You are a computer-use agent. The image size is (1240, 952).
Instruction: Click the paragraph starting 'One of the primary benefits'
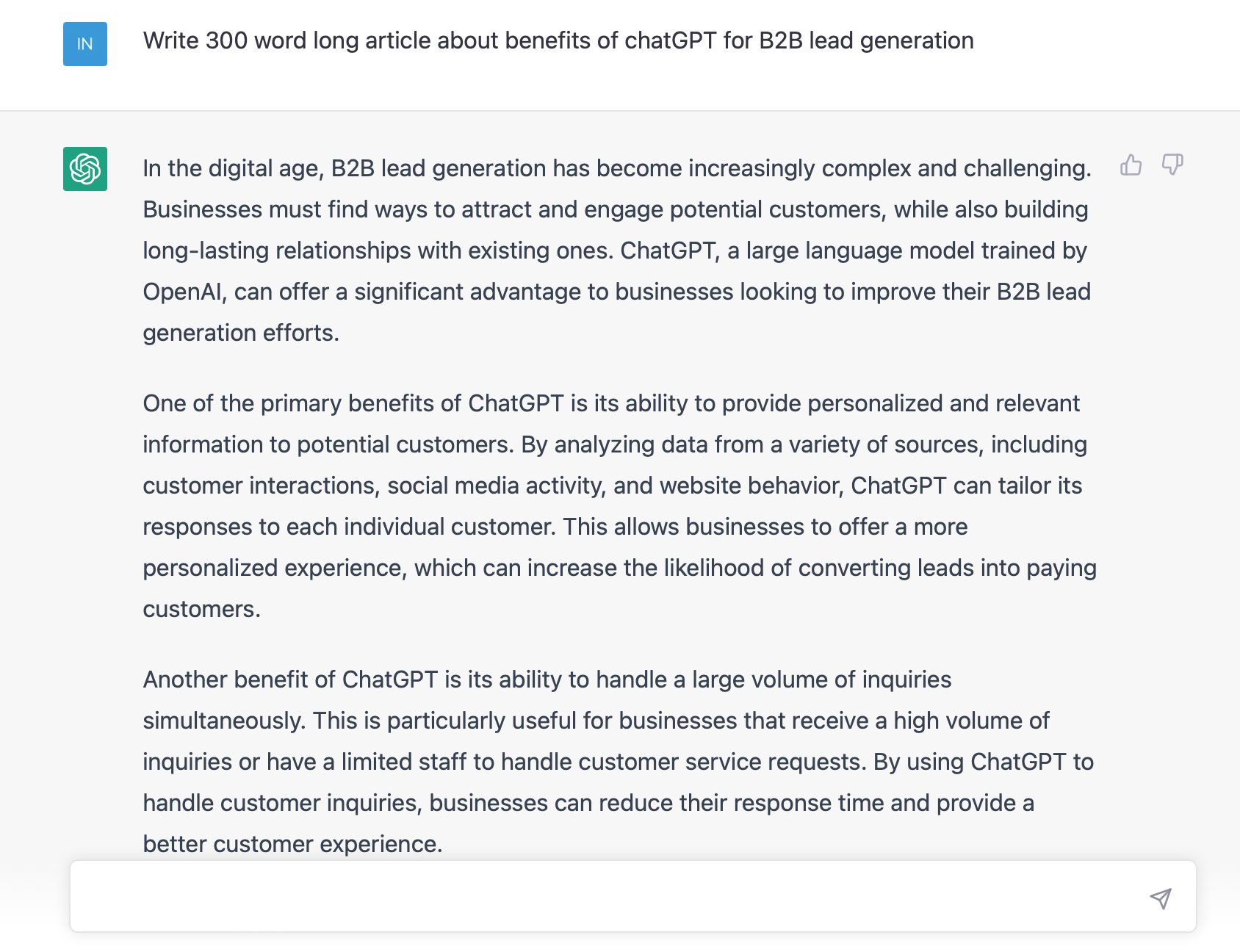620,506
